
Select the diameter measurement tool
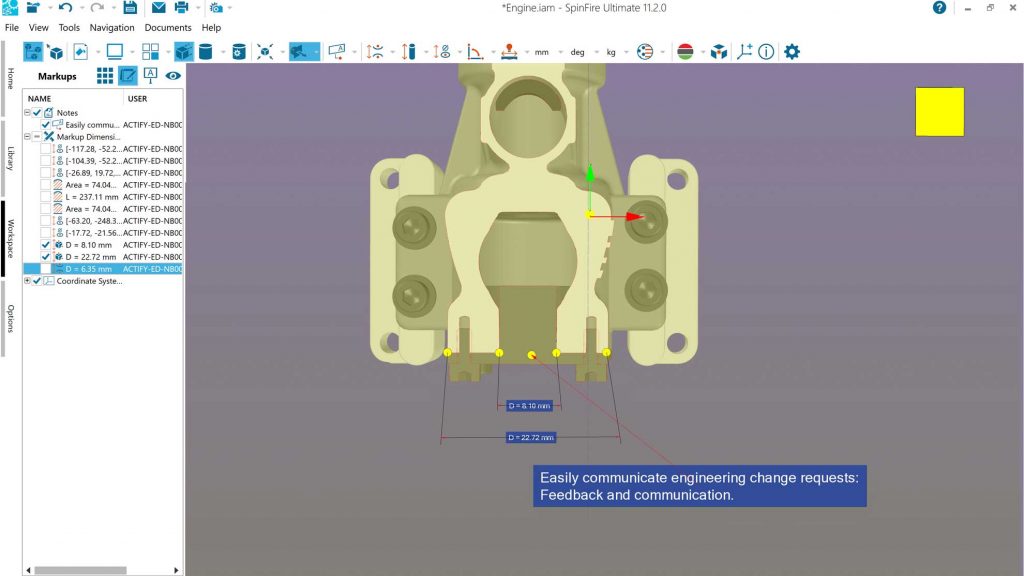(442, 52)
